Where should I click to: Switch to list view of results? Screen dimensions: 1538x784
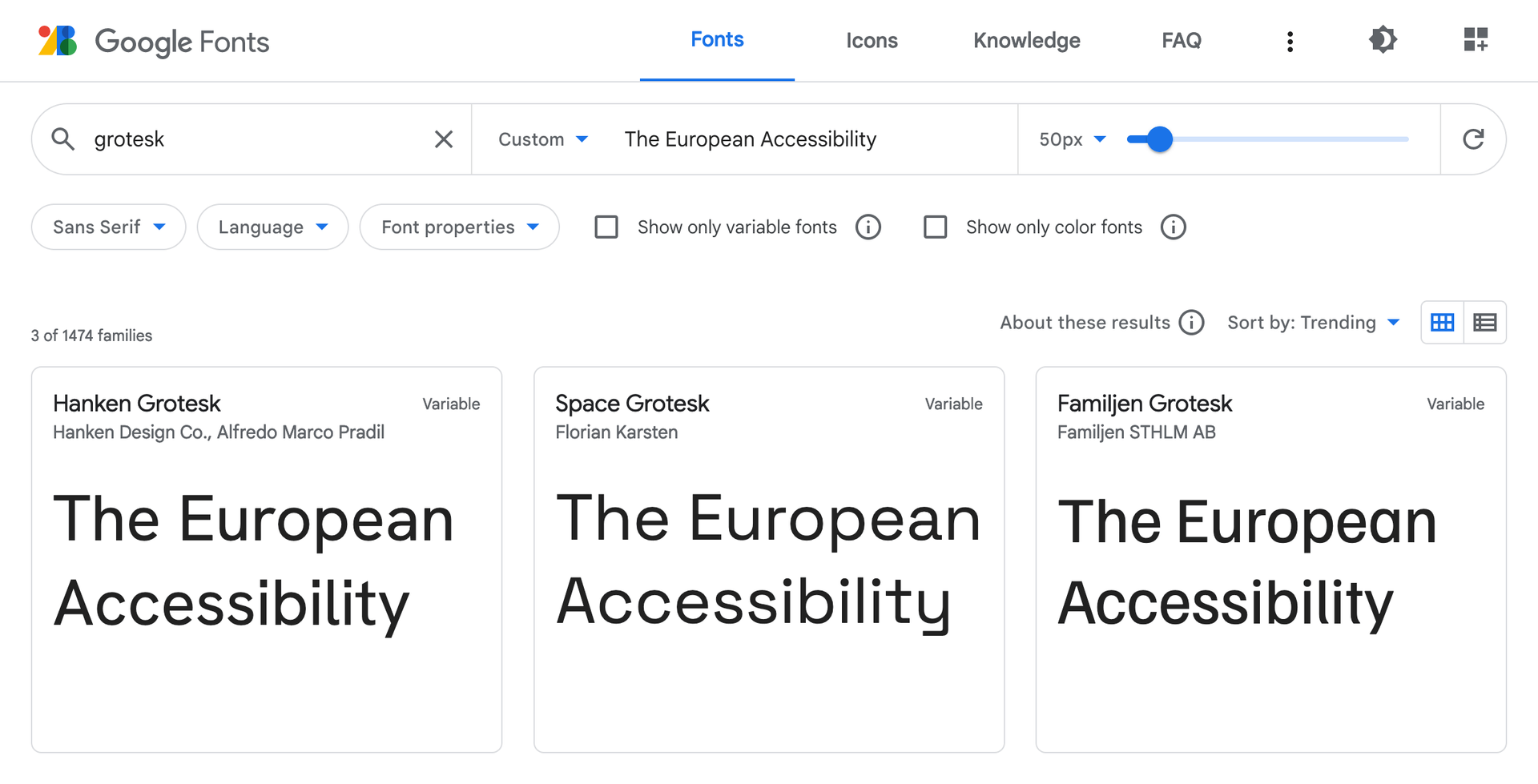pos(1484,322)
